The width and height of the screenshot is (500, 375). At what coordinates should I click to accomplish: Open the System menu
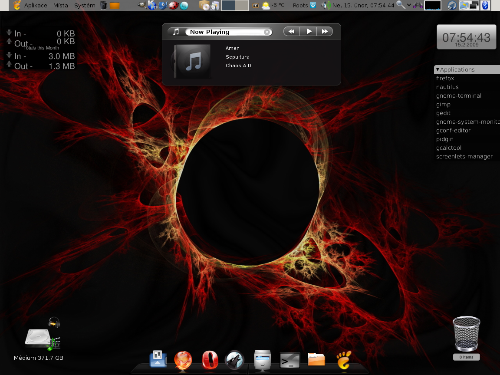[x=85, y=5]
